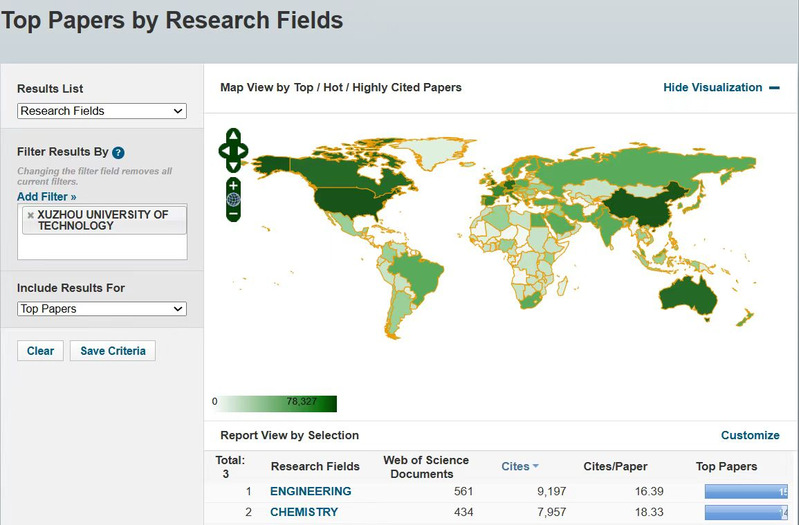Zoom in on the map
The height and width of the screenshot is (525, 799).
[x=233, y=186]
